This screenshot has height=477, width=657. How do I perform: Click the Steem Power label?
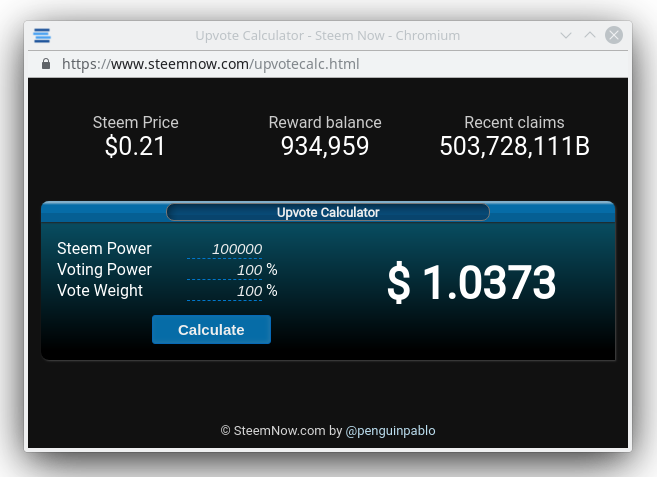tap(104, 249)
